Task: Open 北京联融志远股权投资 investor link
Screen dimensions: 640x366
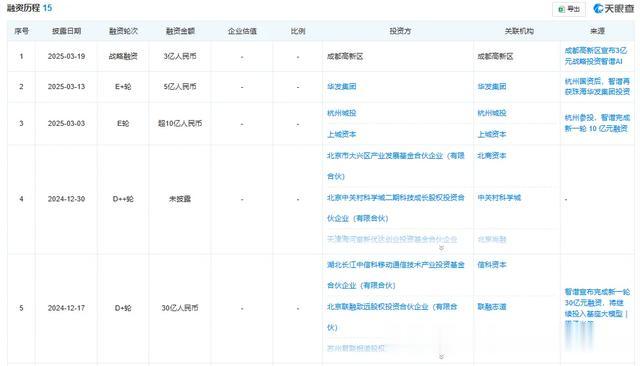Action: (392, 317)
